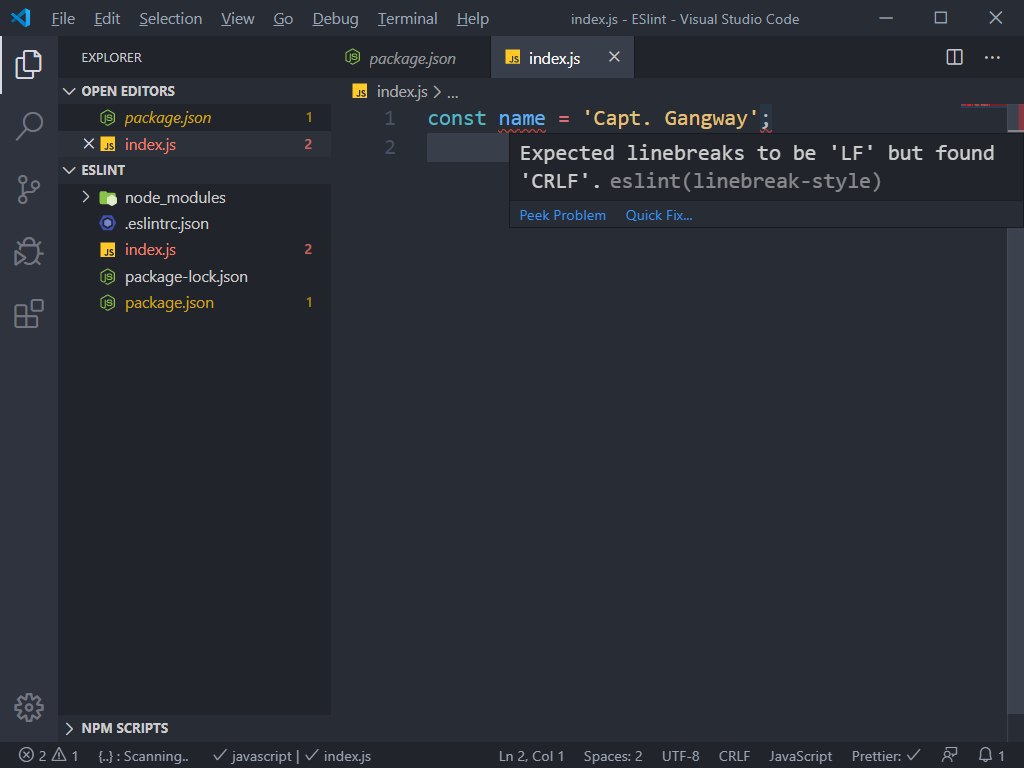Open the Explorer view in activity bar

coord(28,64)
